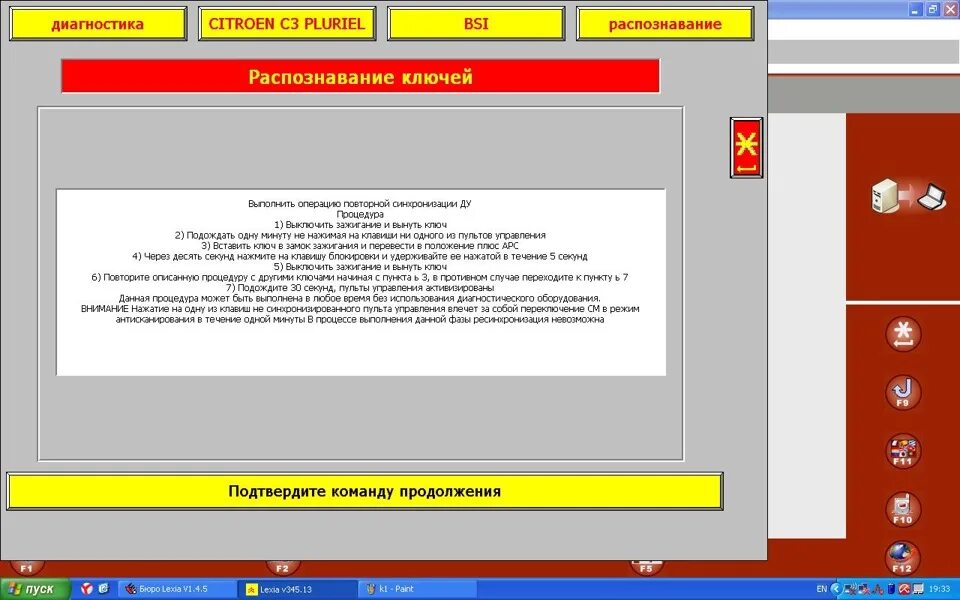Click the 19:33 taskbar clock
960x600 pixels.
(940, 589)
